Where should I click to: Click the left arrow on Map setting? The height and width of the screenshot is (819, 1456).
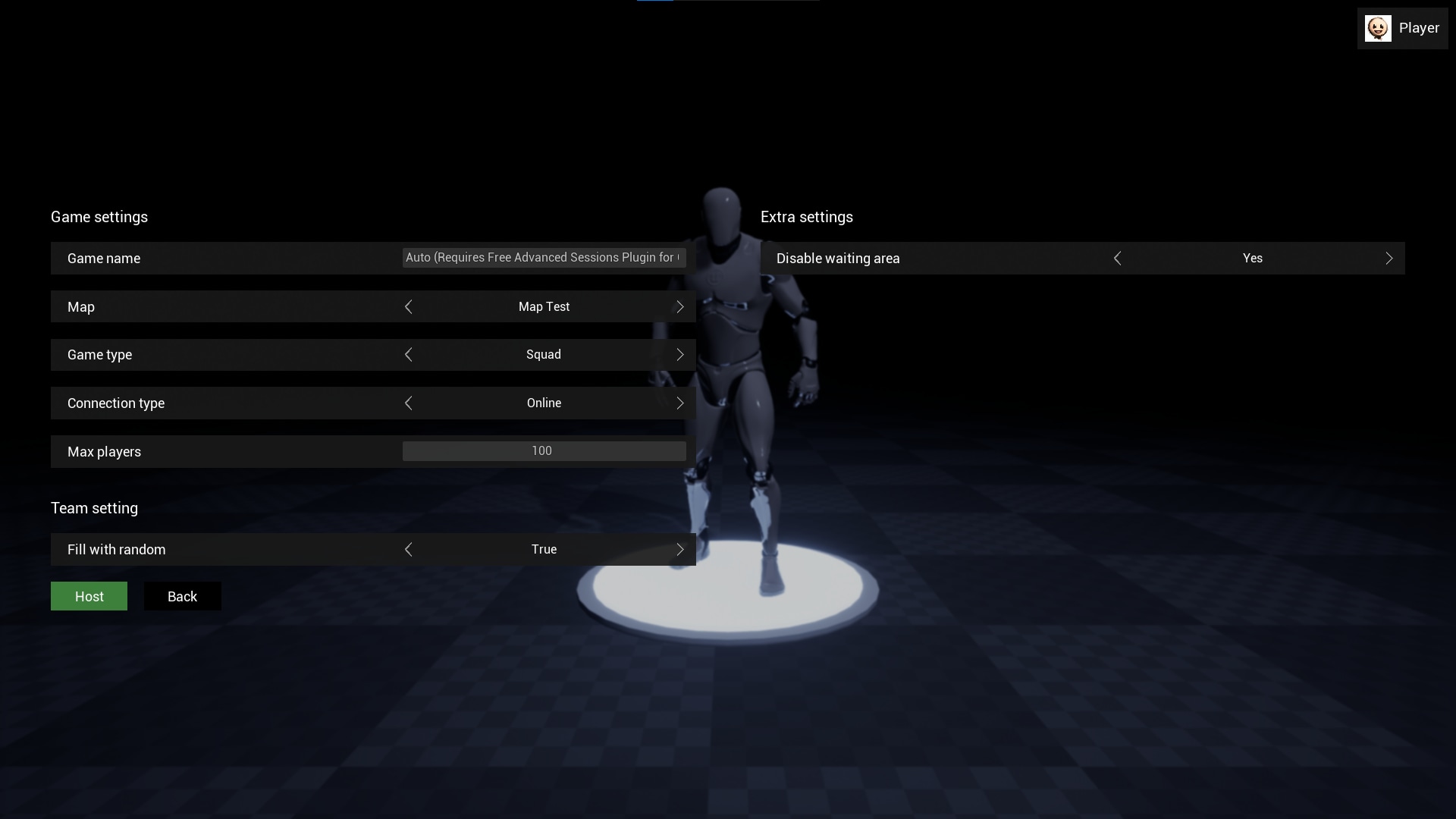(x=409, y=306)
